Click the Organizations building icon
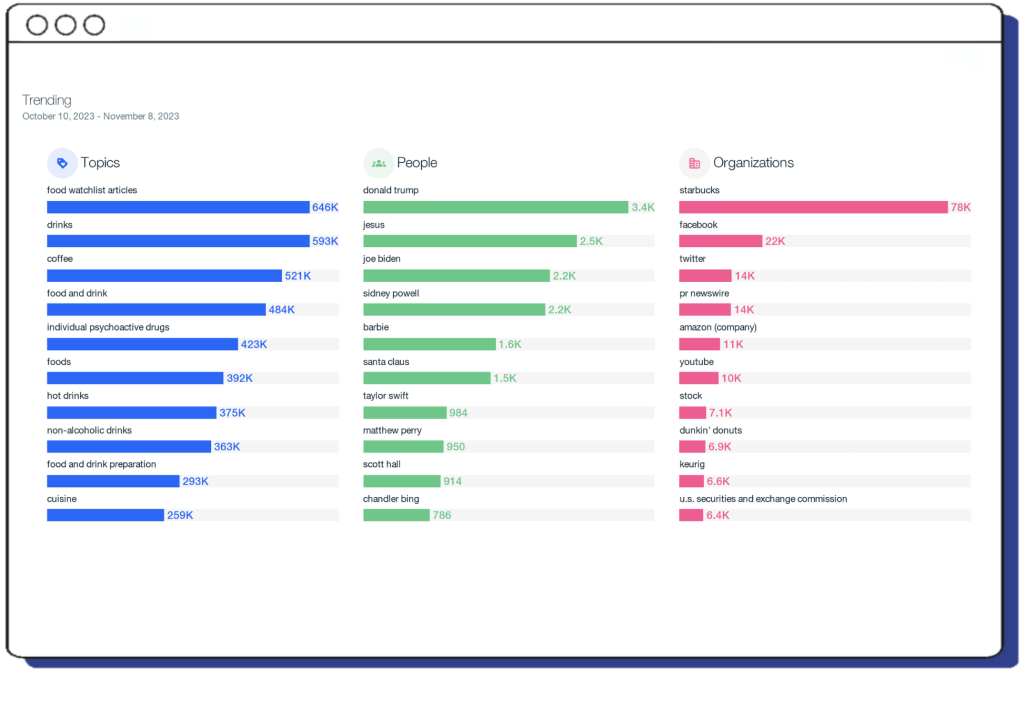The height and width of the screenshot is (710, 1024). point(694,163)
